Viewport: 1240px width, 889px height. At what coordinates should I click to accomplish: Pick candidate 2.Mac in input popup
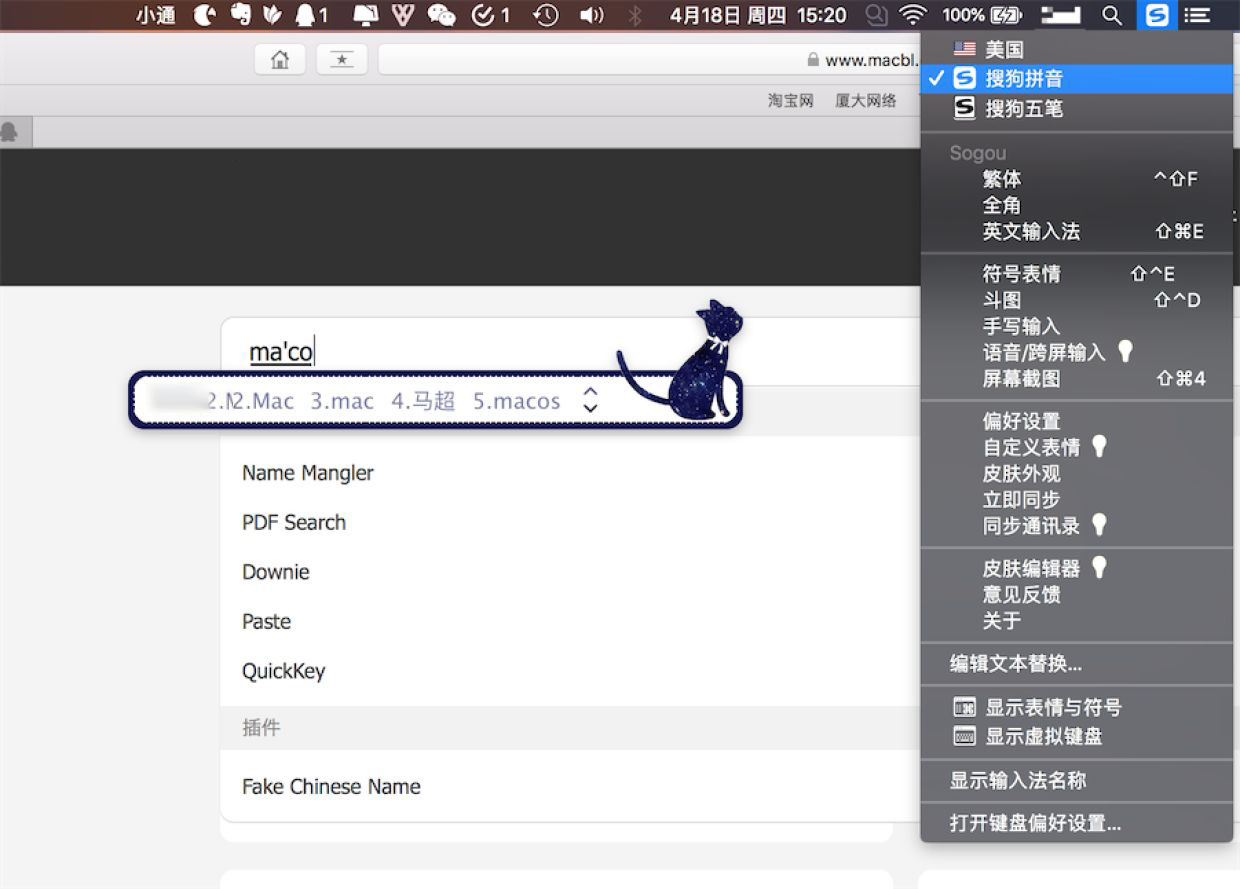263,401
